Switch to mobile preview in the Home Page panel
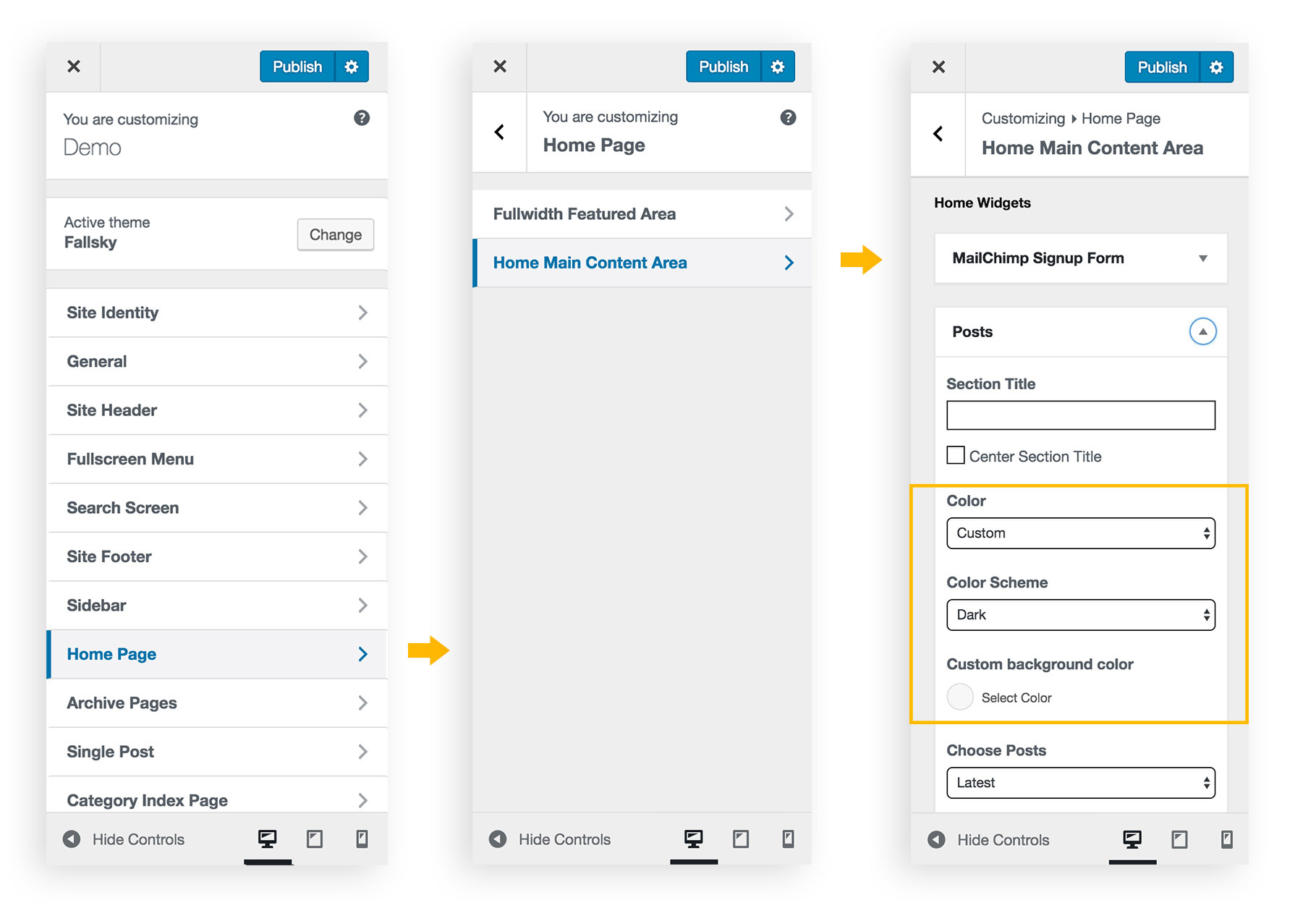Screen dimensions: 1316x908 point(788,839)
